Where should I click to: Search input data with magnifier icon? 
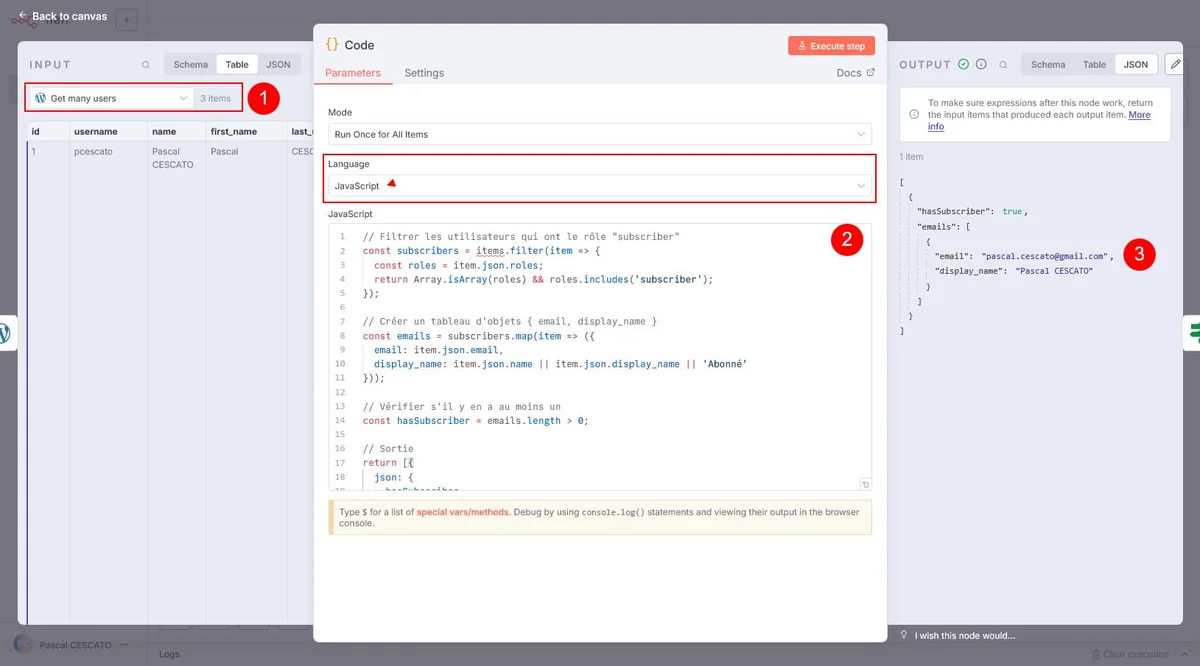coord(146,65)
